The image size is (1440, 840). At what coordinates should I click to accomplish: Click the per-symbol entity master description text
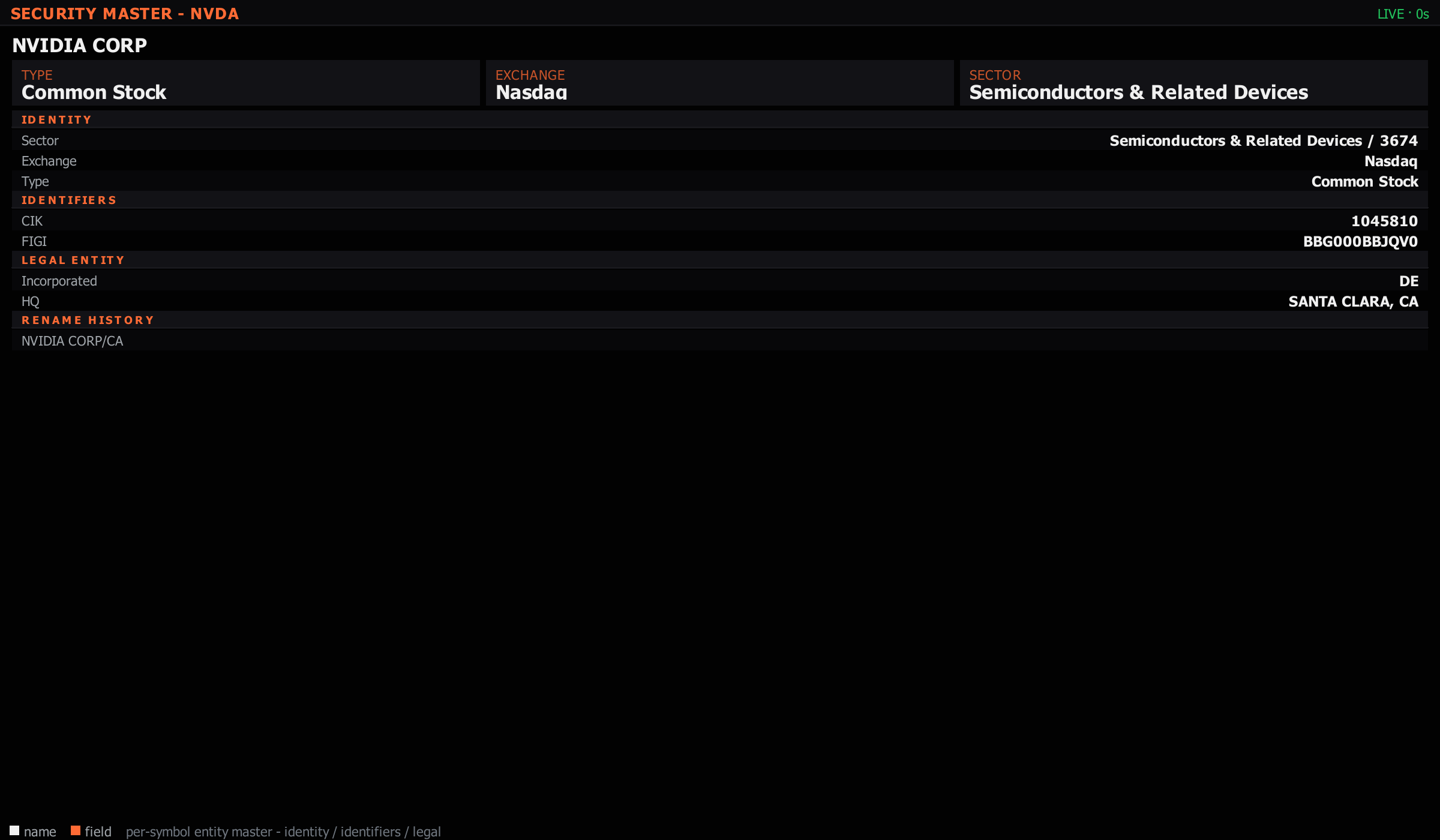[x=283, y=832]
